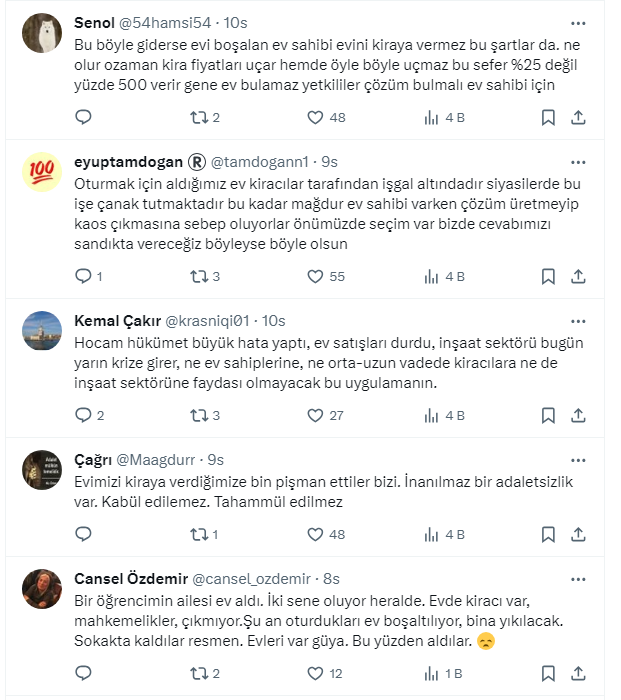Click Senol's white dog profile picture

pos(43,36)
